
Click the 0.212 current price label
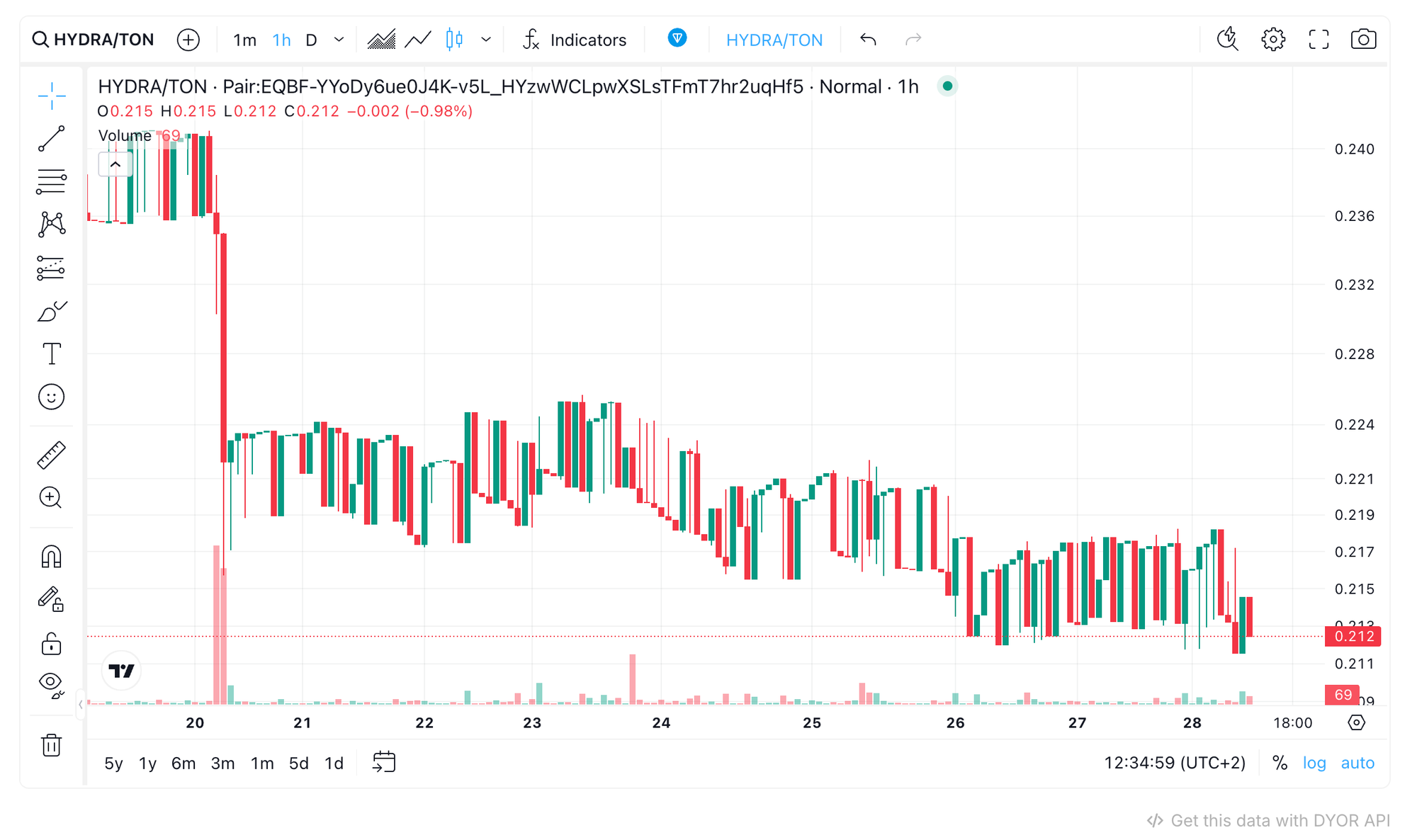click(1353, 636)
